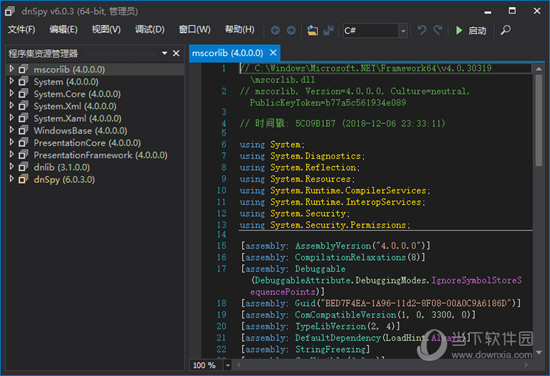Image resolution: width=550 pixels, height=376 pixels.
Task: Click the PresentationCore assembly icon
Action: (23, 143)
